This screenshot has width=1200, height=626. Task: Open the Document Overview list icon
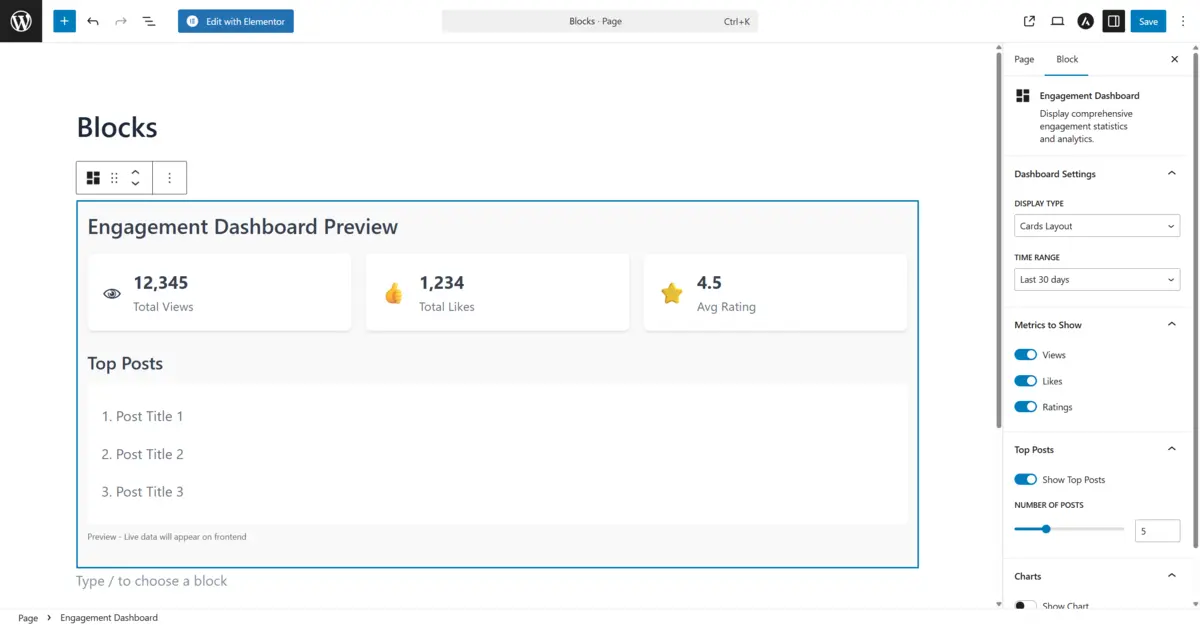pyautogui.click(x=149, y=21)
